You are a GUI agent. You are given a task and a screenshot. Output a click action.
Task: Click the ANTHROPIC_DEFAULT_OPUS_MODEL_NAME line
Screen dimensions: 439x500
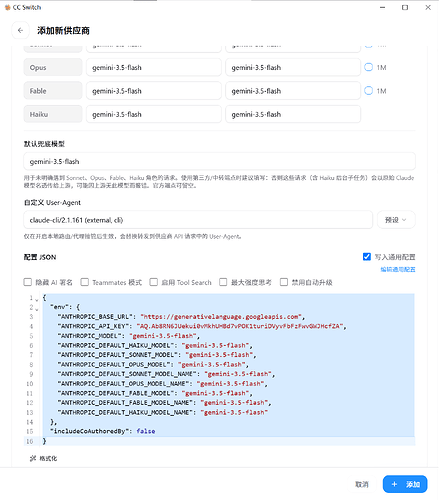pos(163,384)
